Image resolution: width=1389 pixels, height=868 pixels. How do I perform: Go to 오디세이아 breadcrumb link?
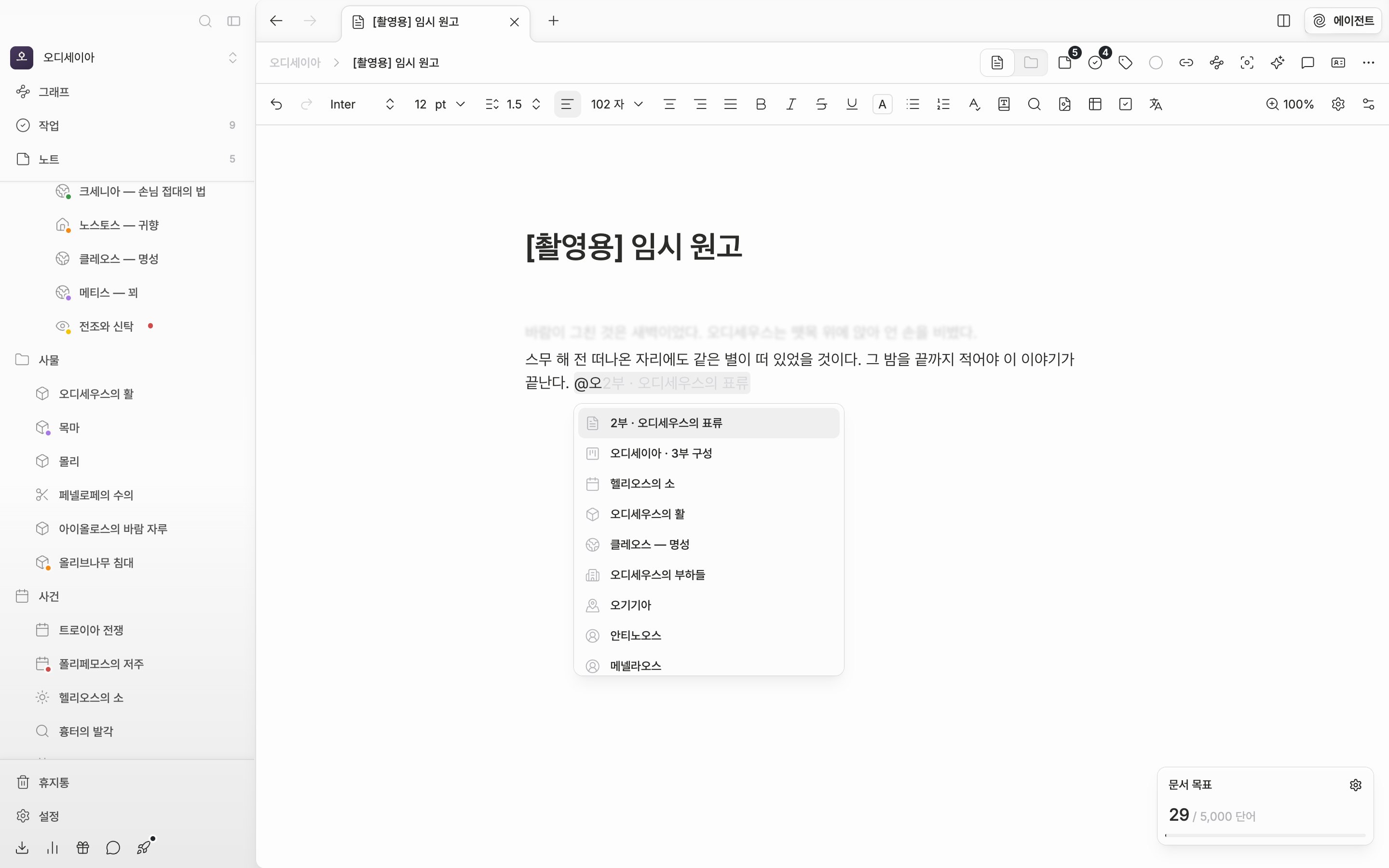coord(295,63)
